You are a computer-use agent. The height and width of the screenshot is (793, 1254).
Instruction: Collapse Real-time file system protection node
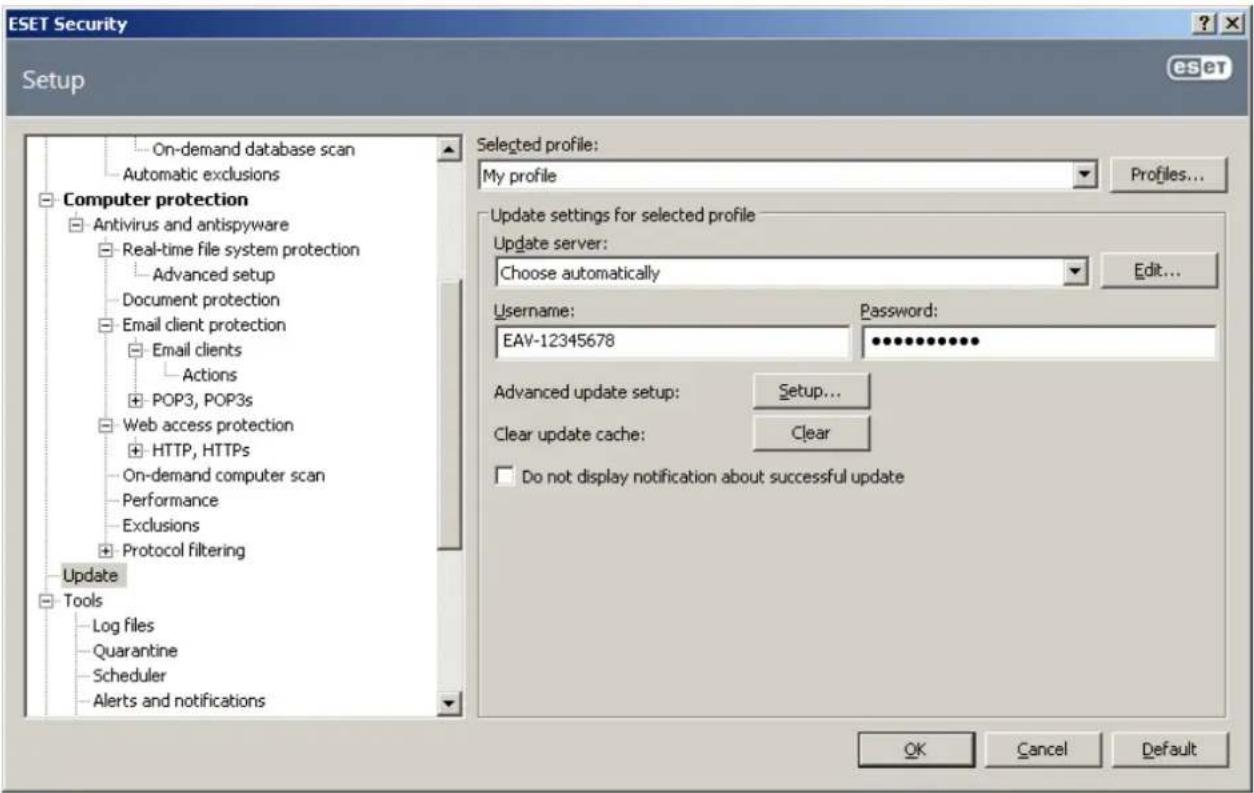(104, 249)
